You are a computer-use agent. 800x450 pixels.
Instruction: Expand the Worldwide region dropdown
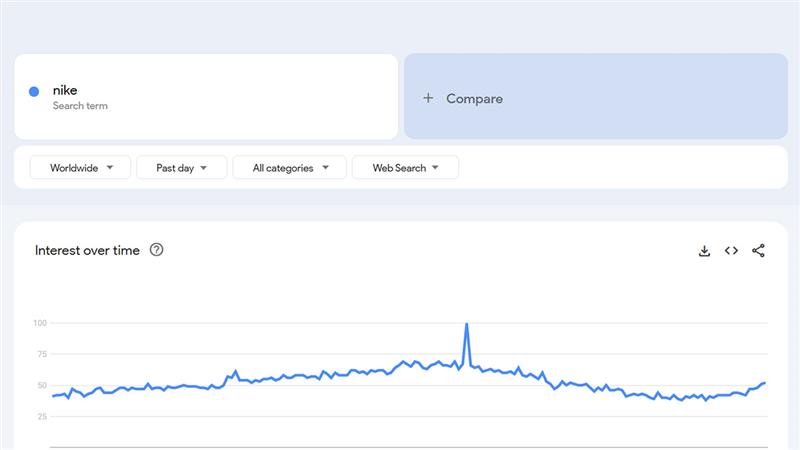pos(80,168)
